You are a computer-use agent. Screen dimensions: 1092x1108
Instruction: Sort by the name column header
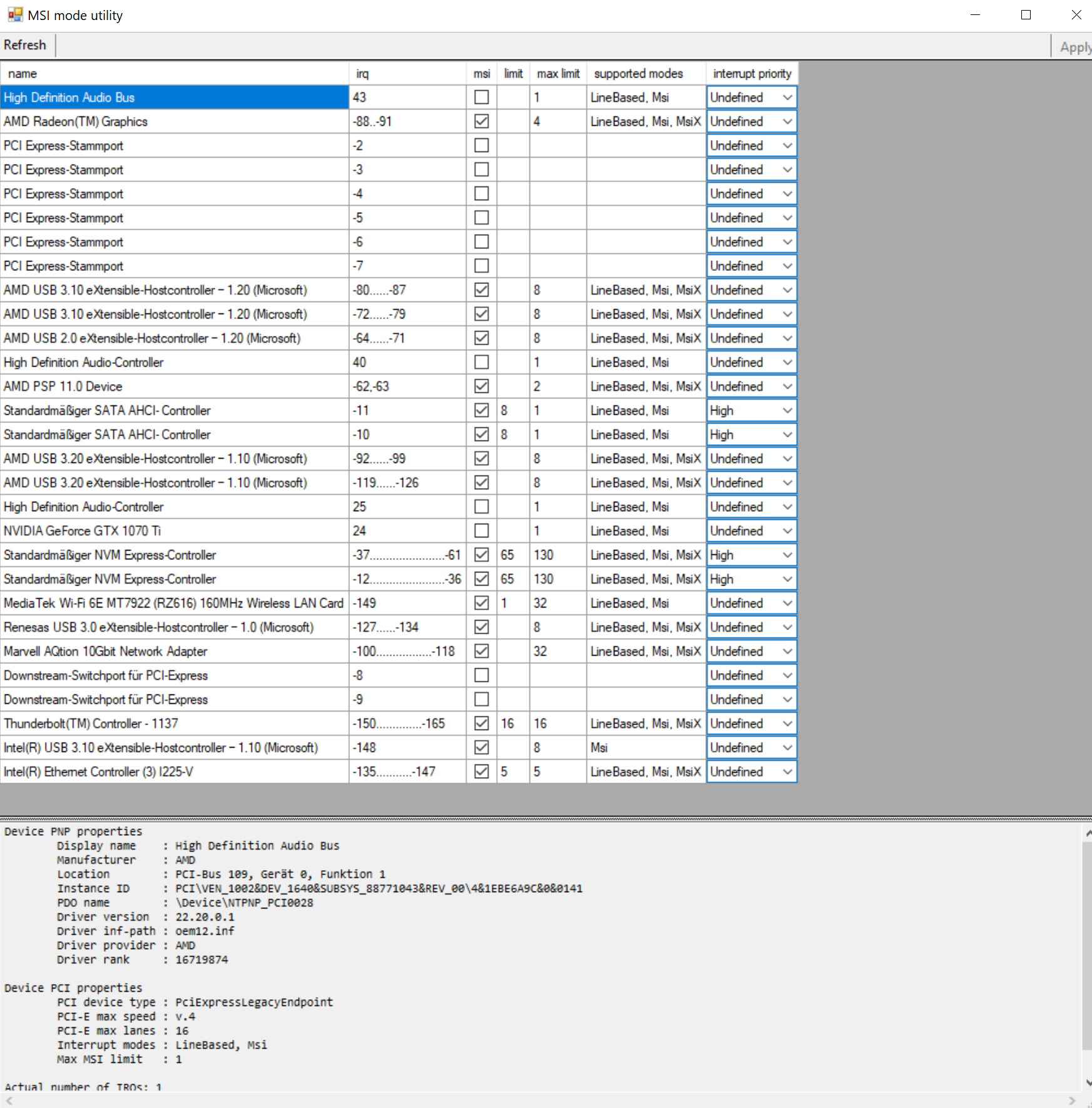coord(175,74)
